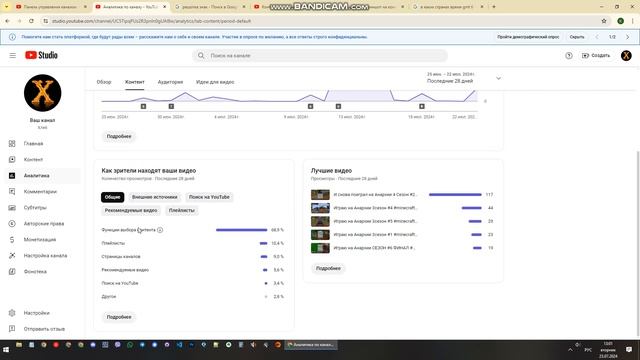Click the Рекомендуемые видео traffic row label
Image resolution: width=640 pixels, height=360 pixels.
point(125,270)
